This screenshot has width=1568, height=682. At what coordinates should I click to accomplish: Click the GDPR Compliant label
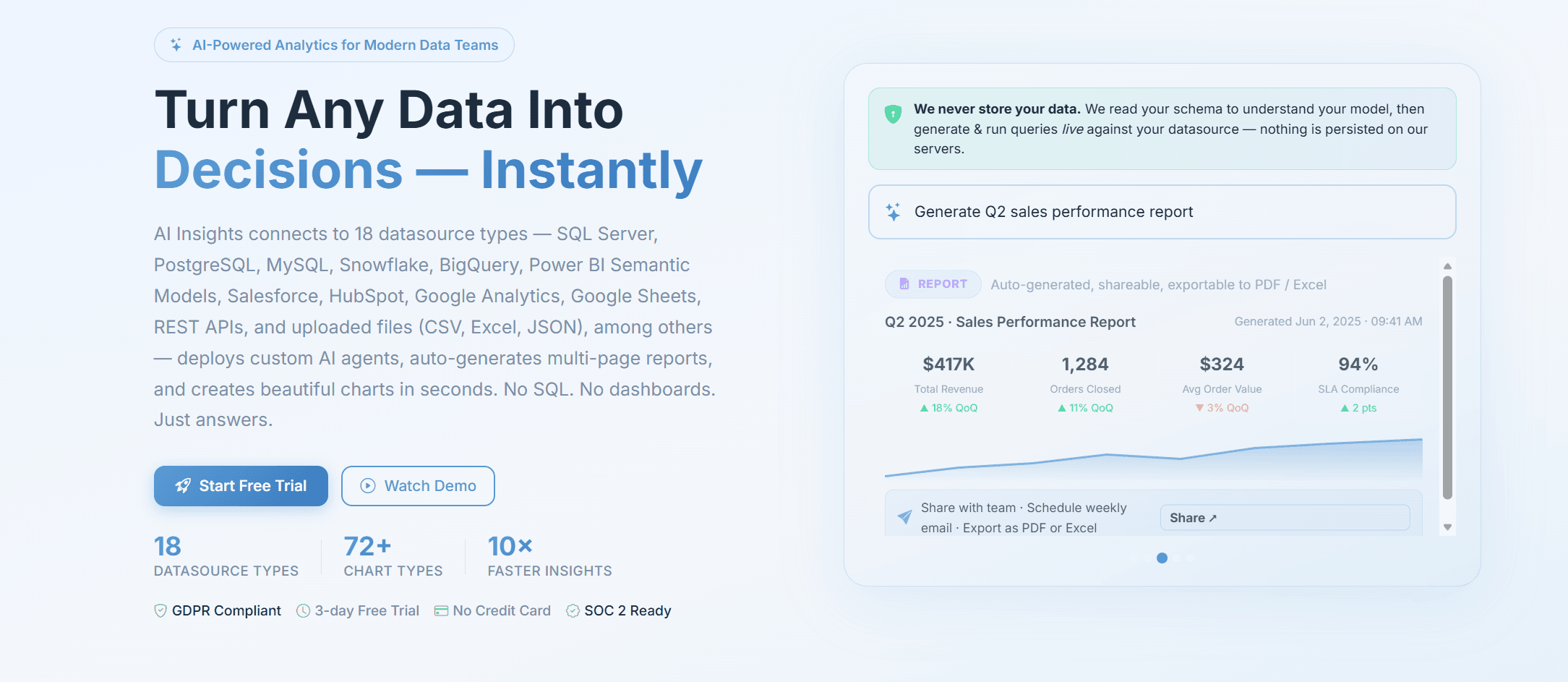tap(226, 611)
